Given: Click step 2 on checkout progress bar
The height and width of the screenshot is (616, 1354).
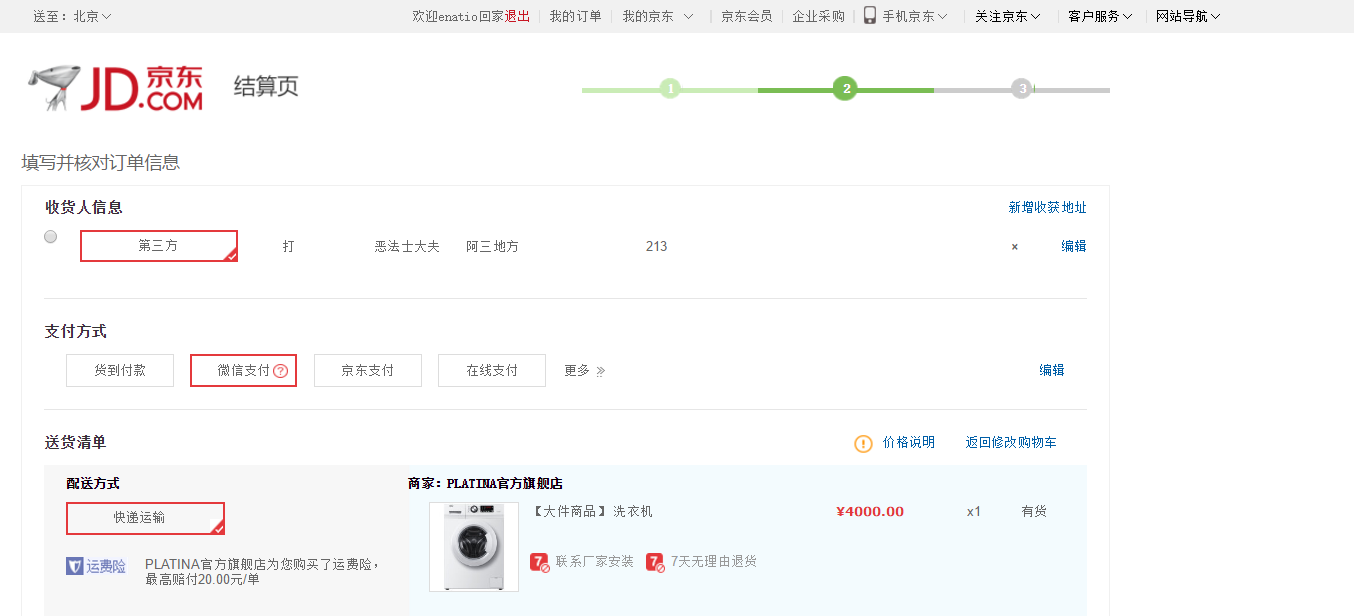Looking at the screenshot, I should click(x=845, y=89).
